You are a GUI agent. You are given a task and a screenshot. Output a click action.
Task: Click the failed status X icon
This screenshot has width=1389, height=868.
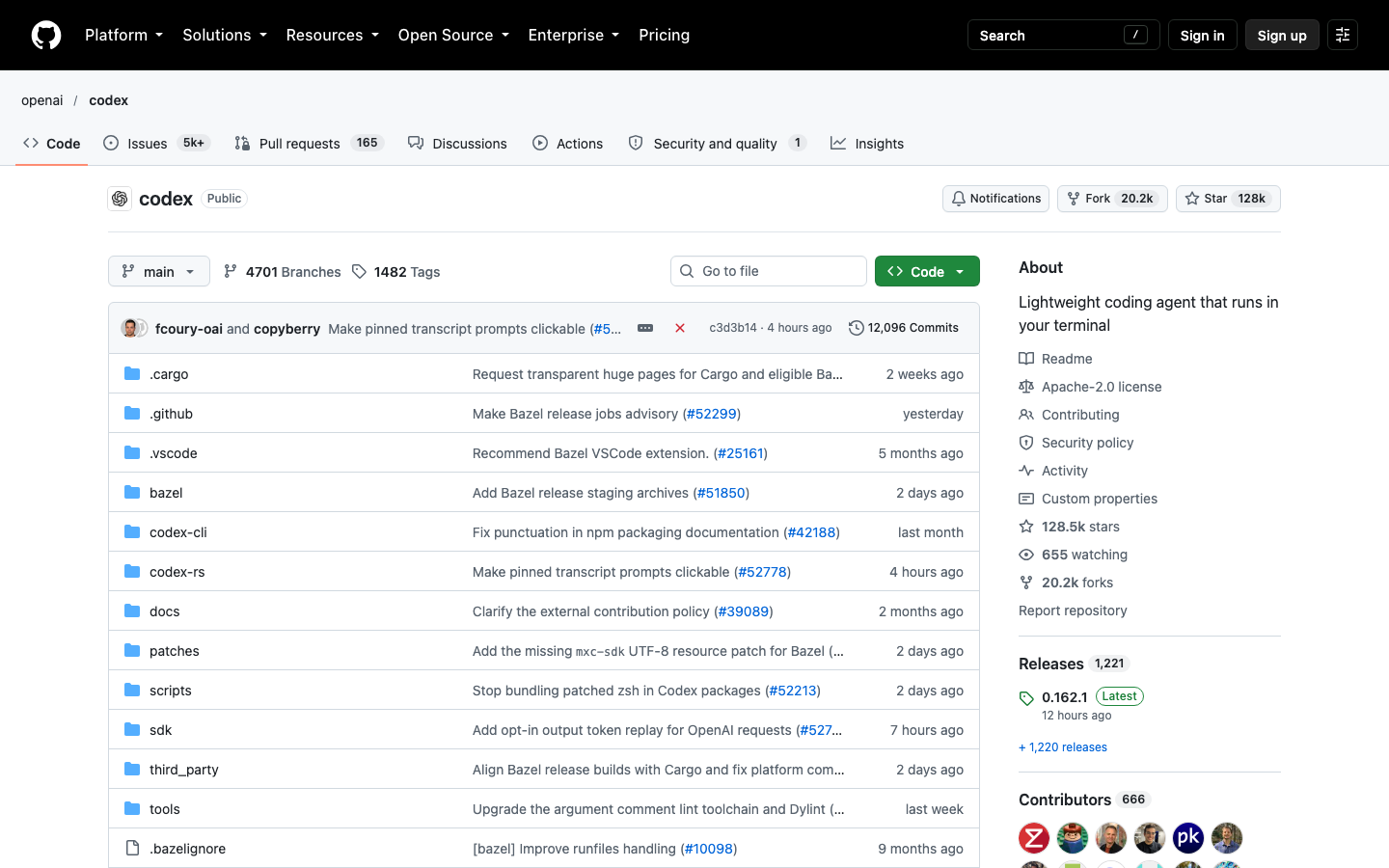coord(680,328)
